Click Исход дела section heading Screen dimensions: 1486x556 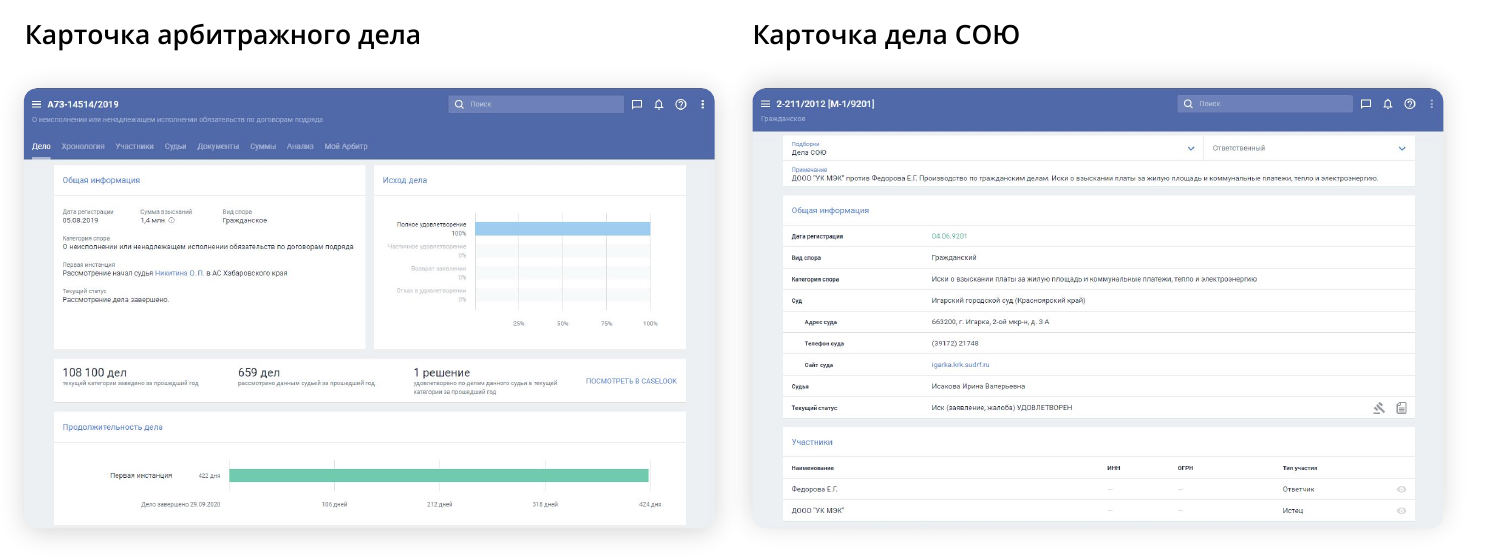click(405, 180)
